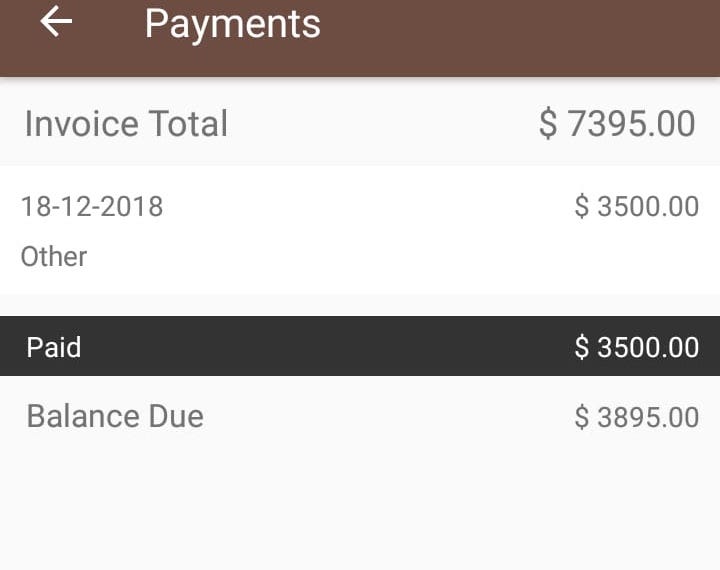Tap the $ 3500.00 amount in payment entry
720x570 pixels.
coord(636,207)
